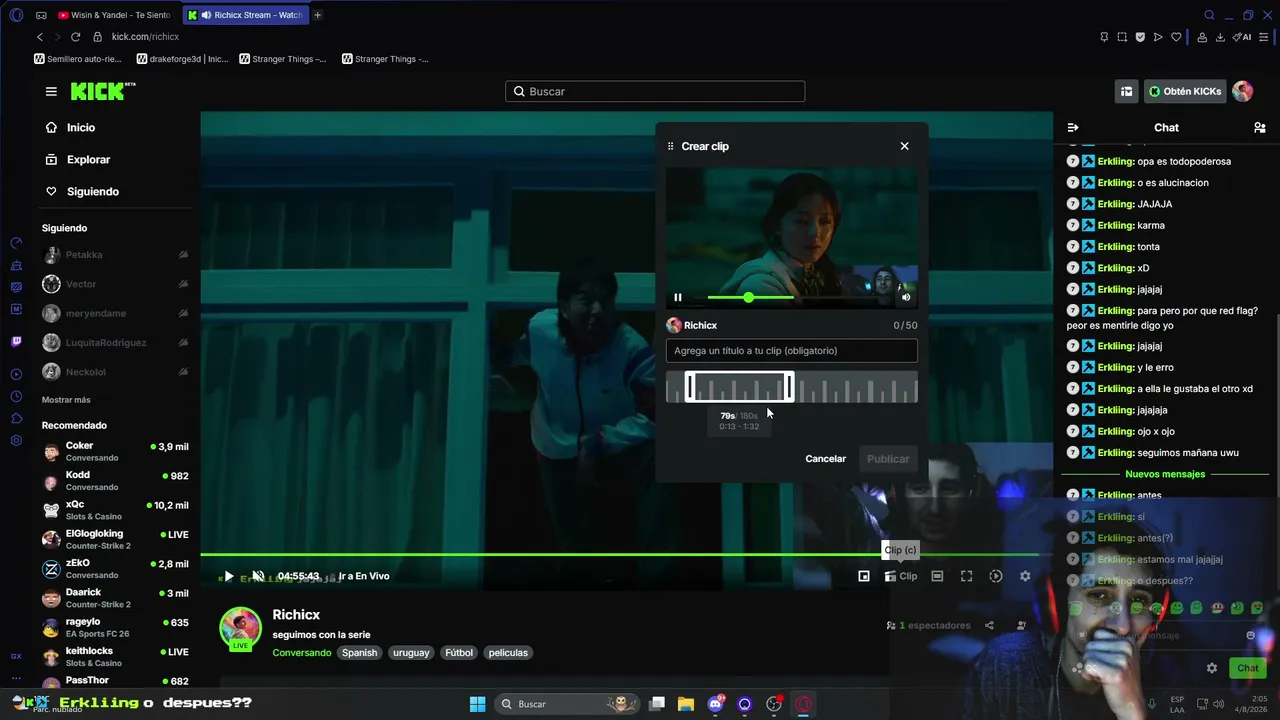The height and width of the screenshot is (720, 1280).
Task: Open the drakeforge3d bookmark
Action: coord(183,59)
